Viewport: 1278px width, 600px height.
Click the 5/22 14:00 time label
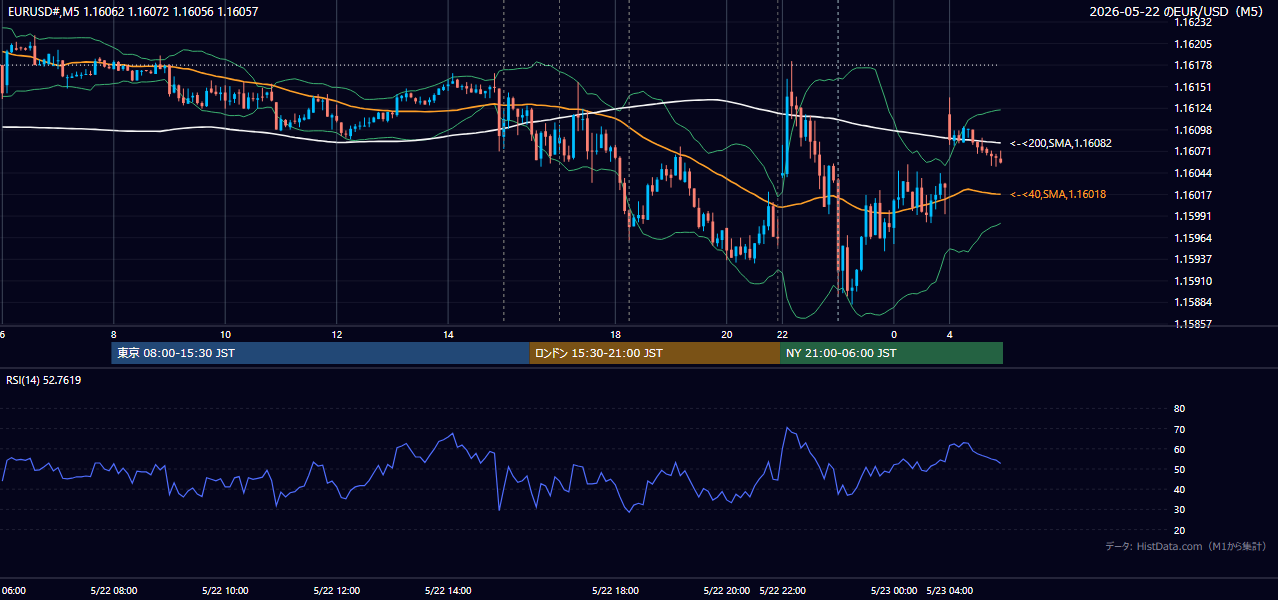[x=448, y=590]
